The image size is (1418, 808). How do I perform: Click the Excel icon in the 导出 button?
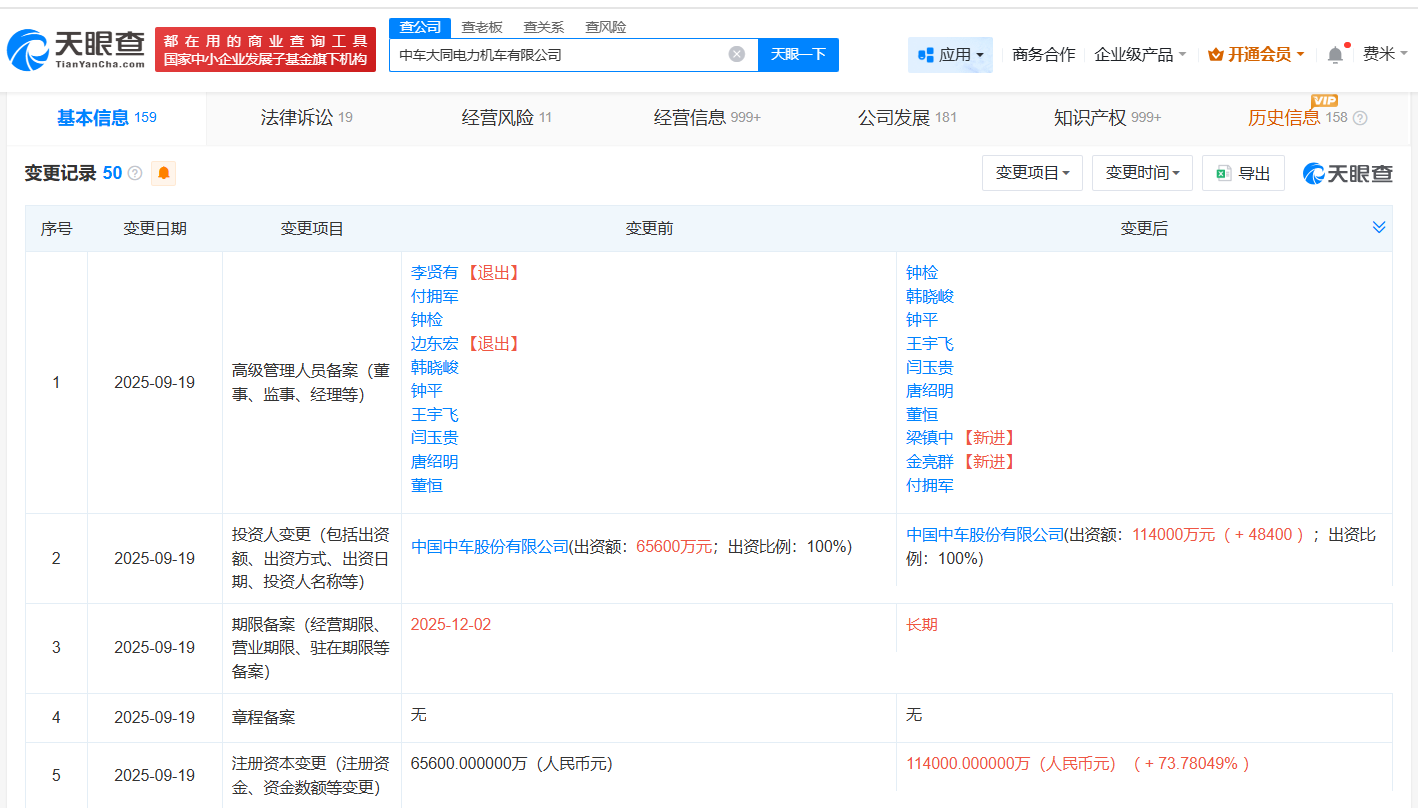click(x=1223, y=172)
